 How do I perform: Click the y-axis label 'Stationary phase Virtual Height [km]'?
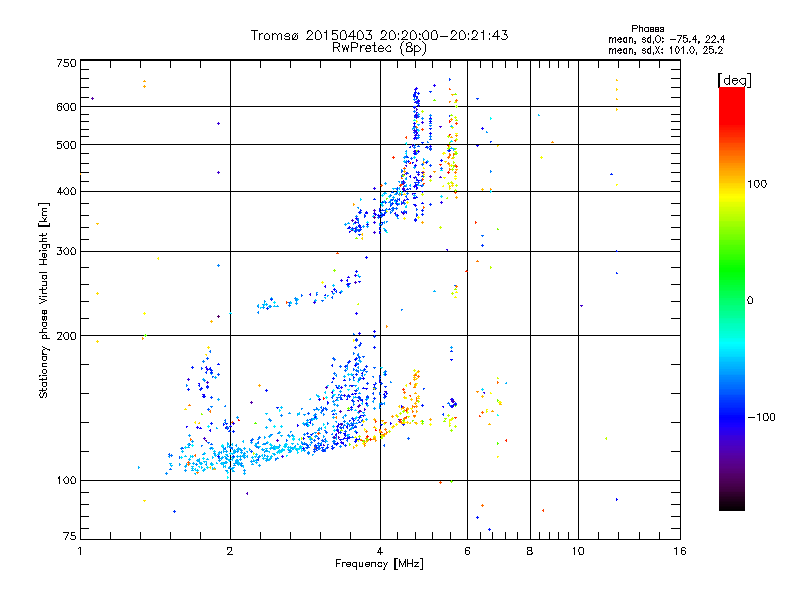(x=43, y=300)
